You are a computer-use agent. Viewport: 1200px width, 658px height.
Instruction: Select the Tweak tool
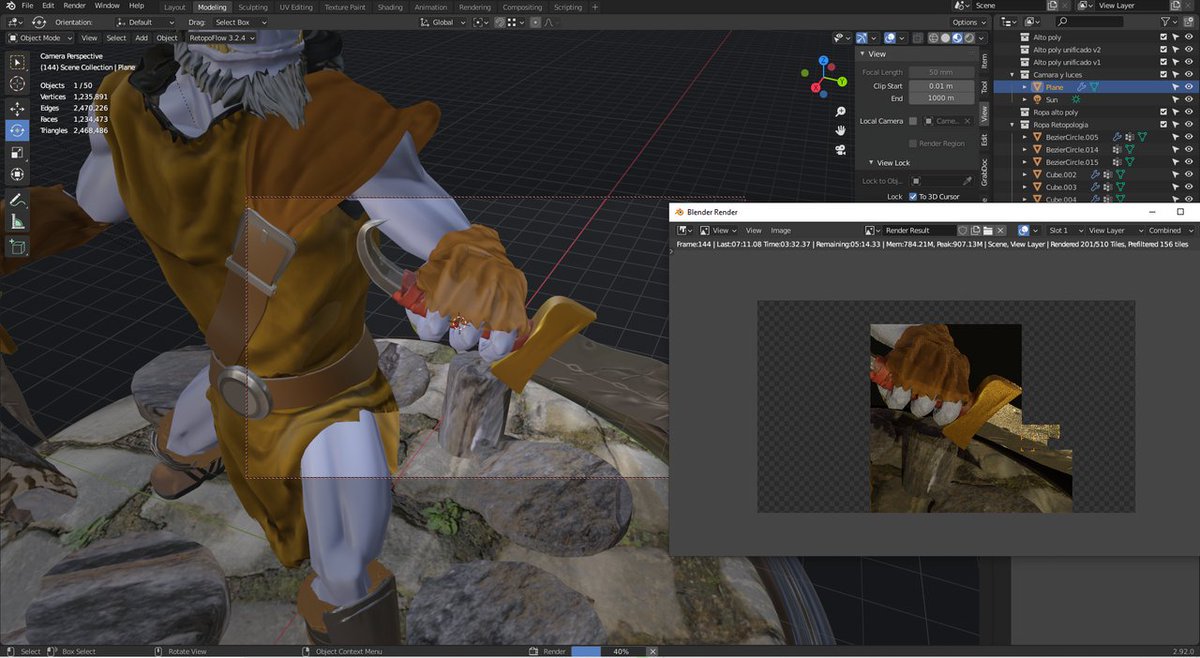[x=17, y=61]
